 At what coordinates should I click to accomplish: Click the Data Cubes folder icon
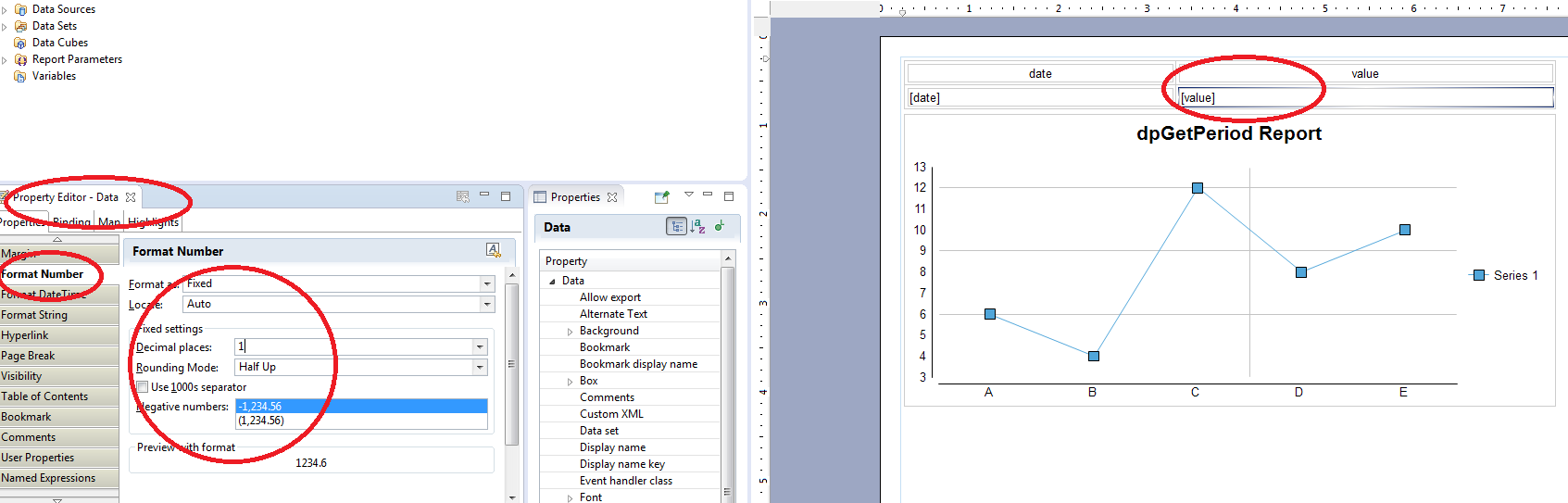(20, 43)
